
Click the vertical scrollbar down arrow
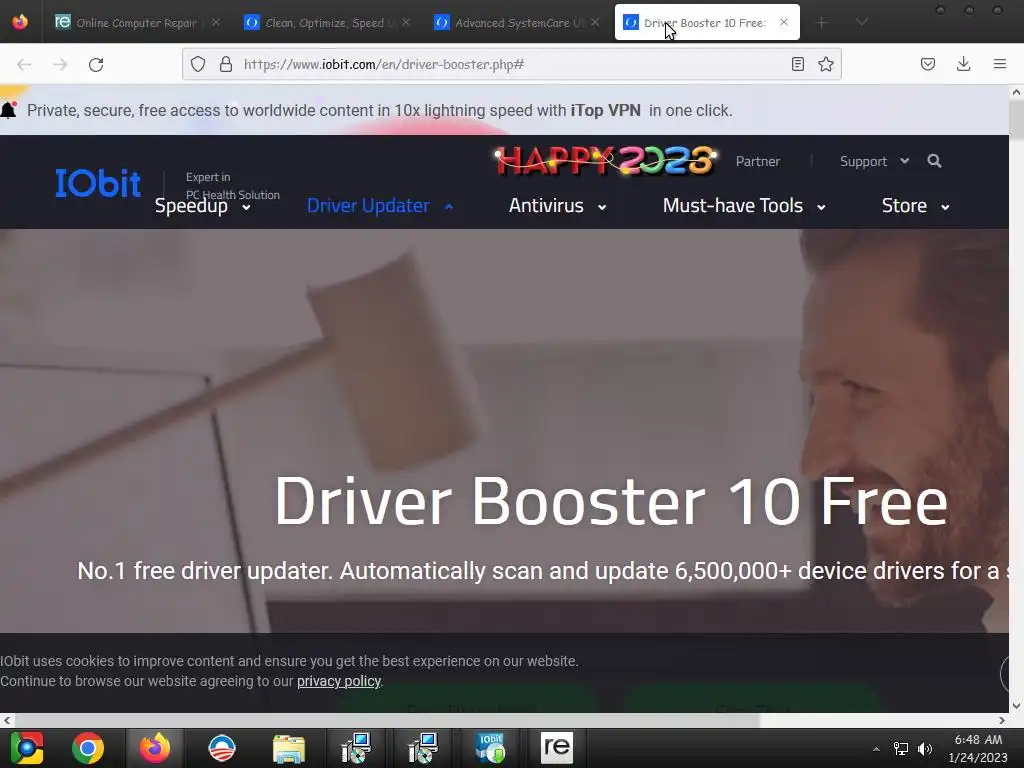(x=1016, y=705)
